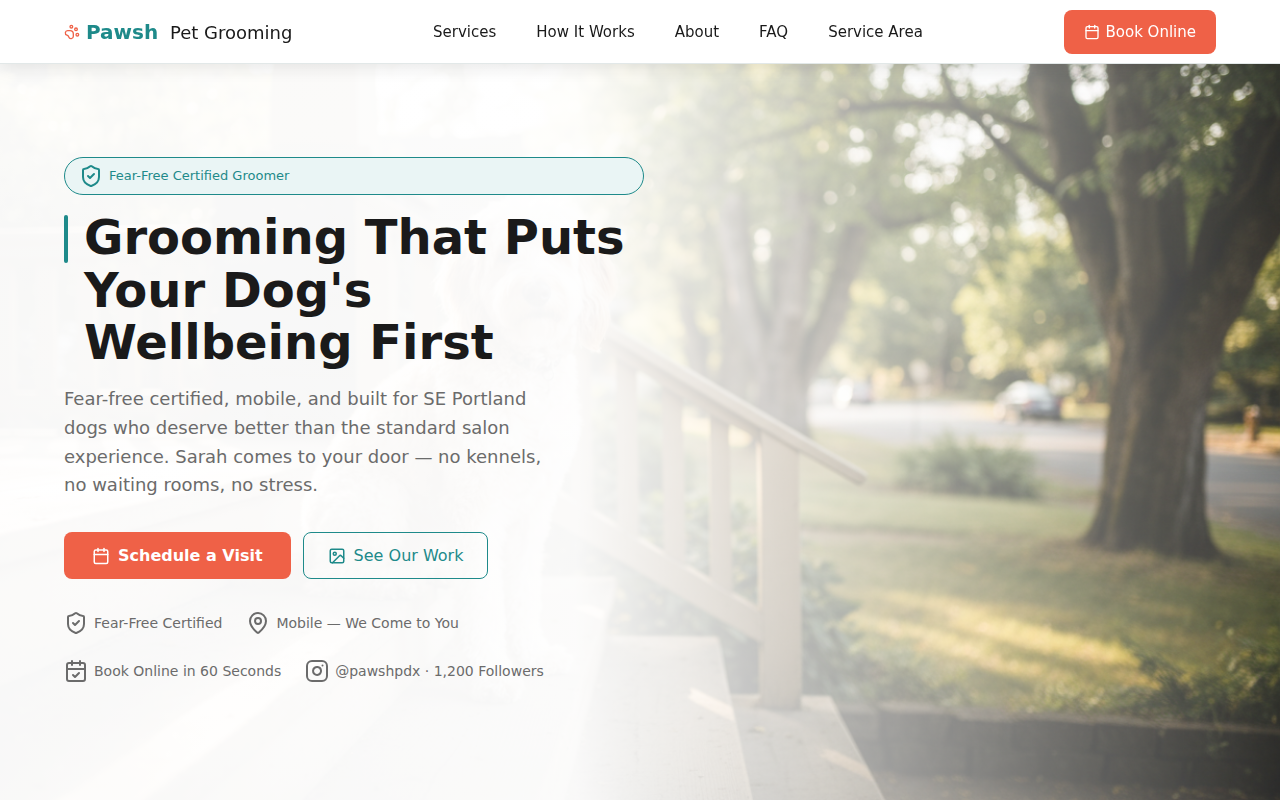Image resolution: width=1280 pixels, height=800 pixels.
Task: Click the Book Online button
Action: click(x=1140, y=32)
